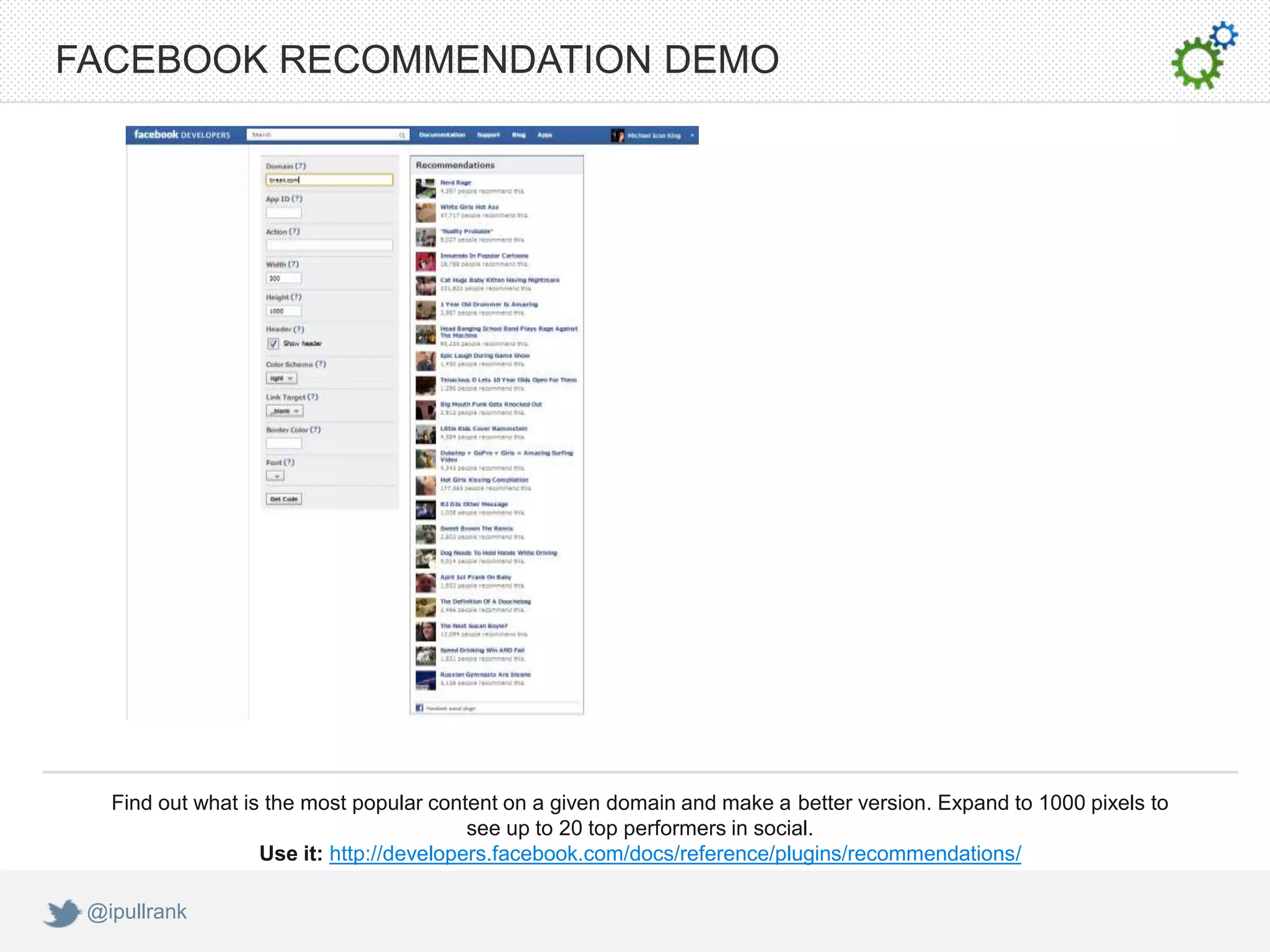The height and width of the screenshot is (952, 1270).
Task: Click the Innuendo In Popular Cartoons thumbnail
Action: [x=425, y=262]
